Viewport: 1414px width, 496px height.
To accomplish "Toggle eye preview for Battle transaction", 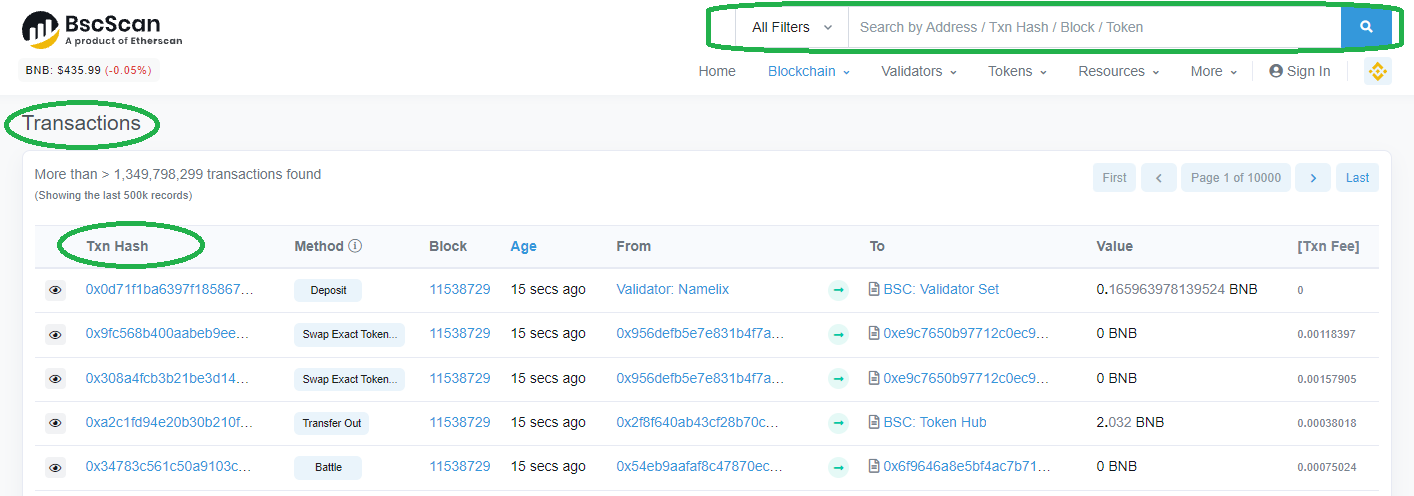I will tap(55, 467).
